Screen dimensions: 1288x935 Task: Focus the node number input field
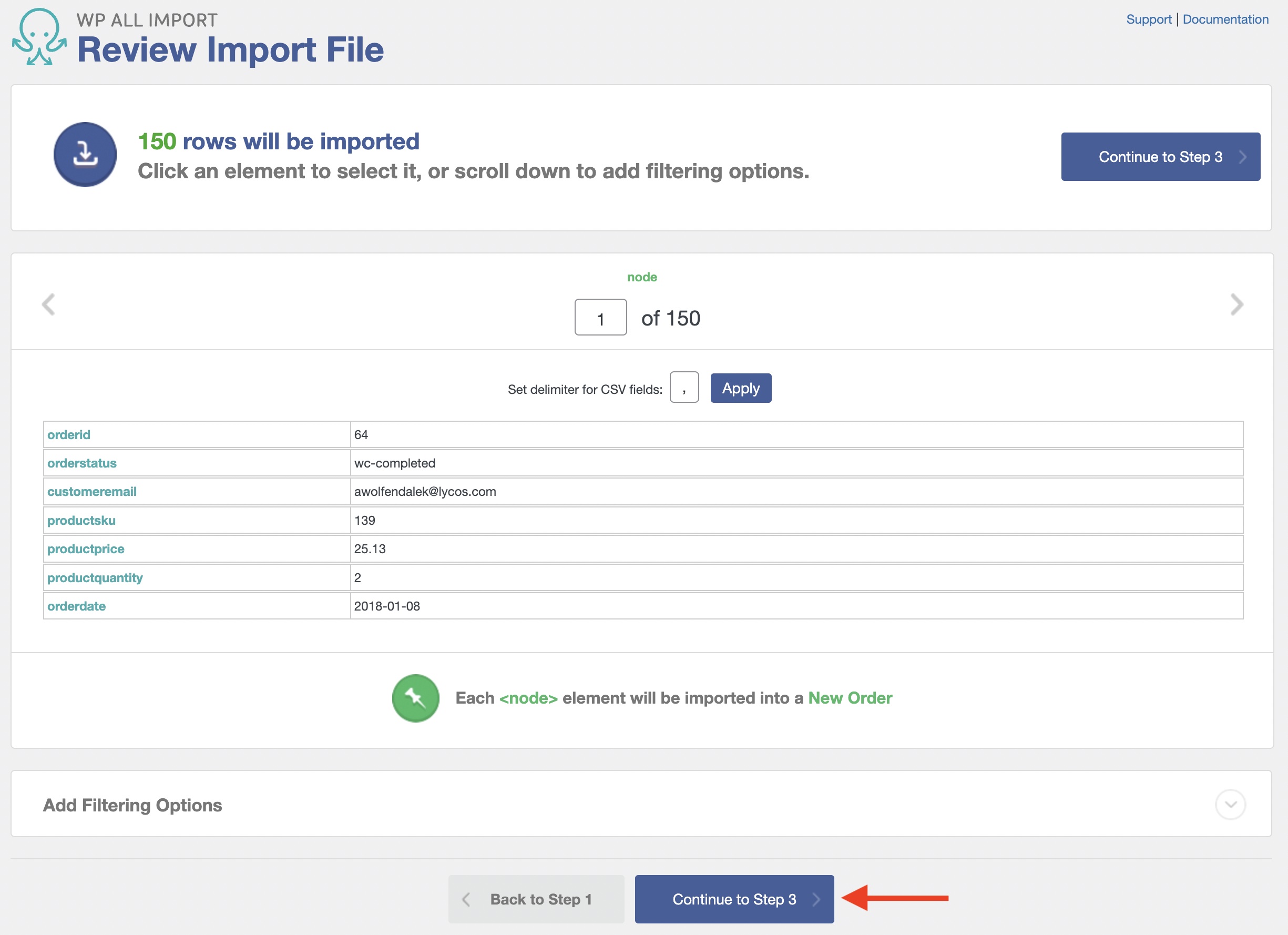[x=601, y=317]
